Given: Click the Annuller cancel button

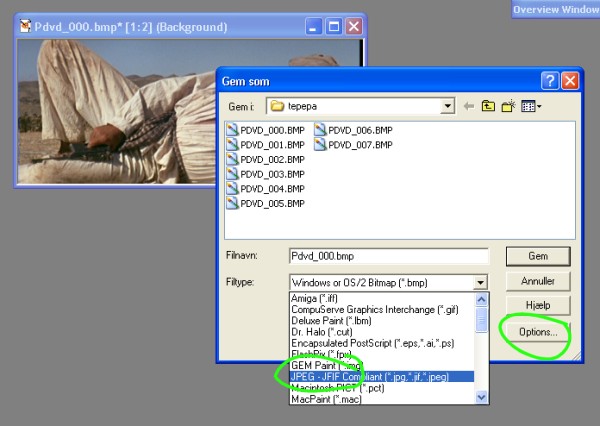Looking at the screenshot, I should coord(539,280).
